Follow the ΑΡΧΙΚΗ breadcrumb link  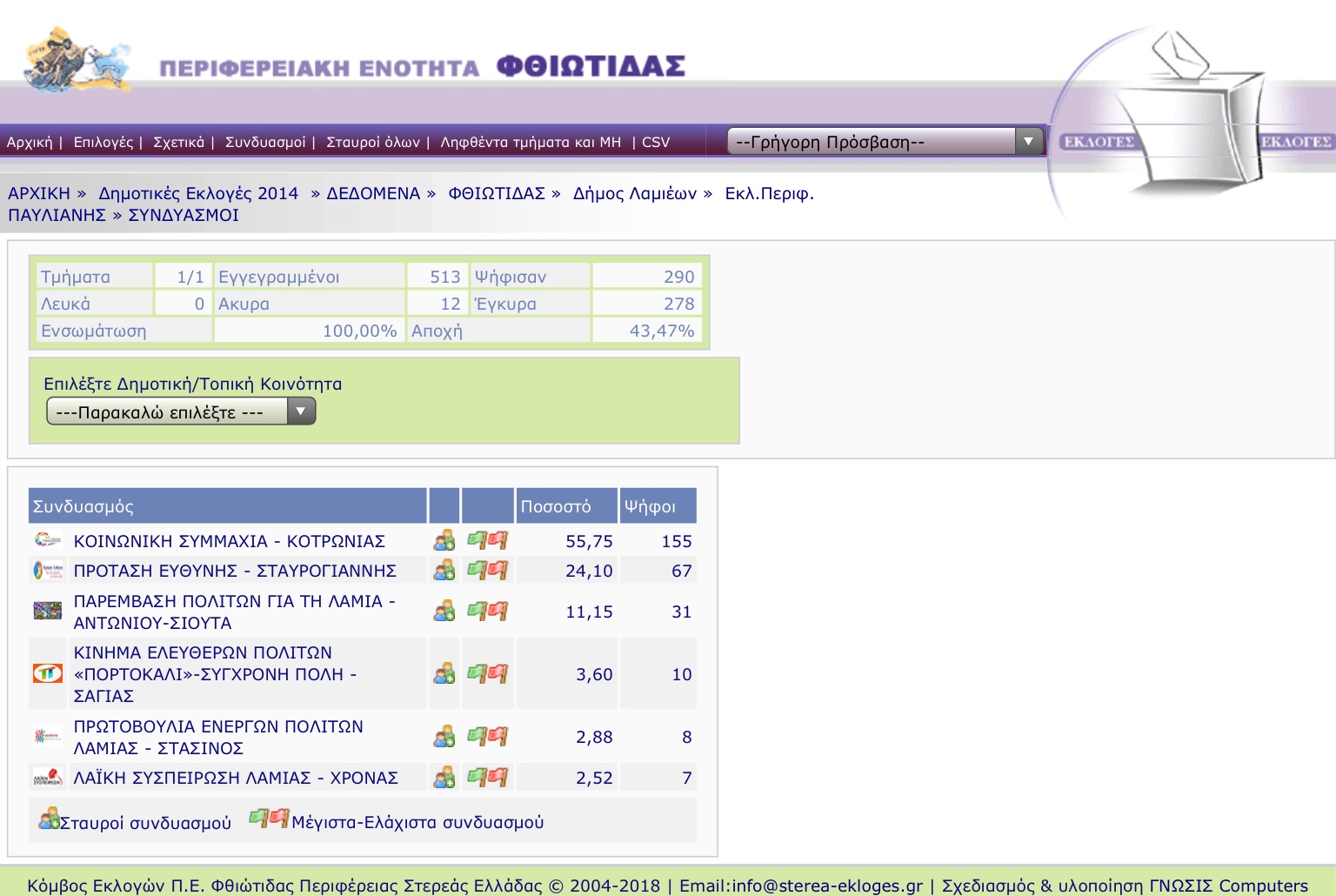[39, 193]
